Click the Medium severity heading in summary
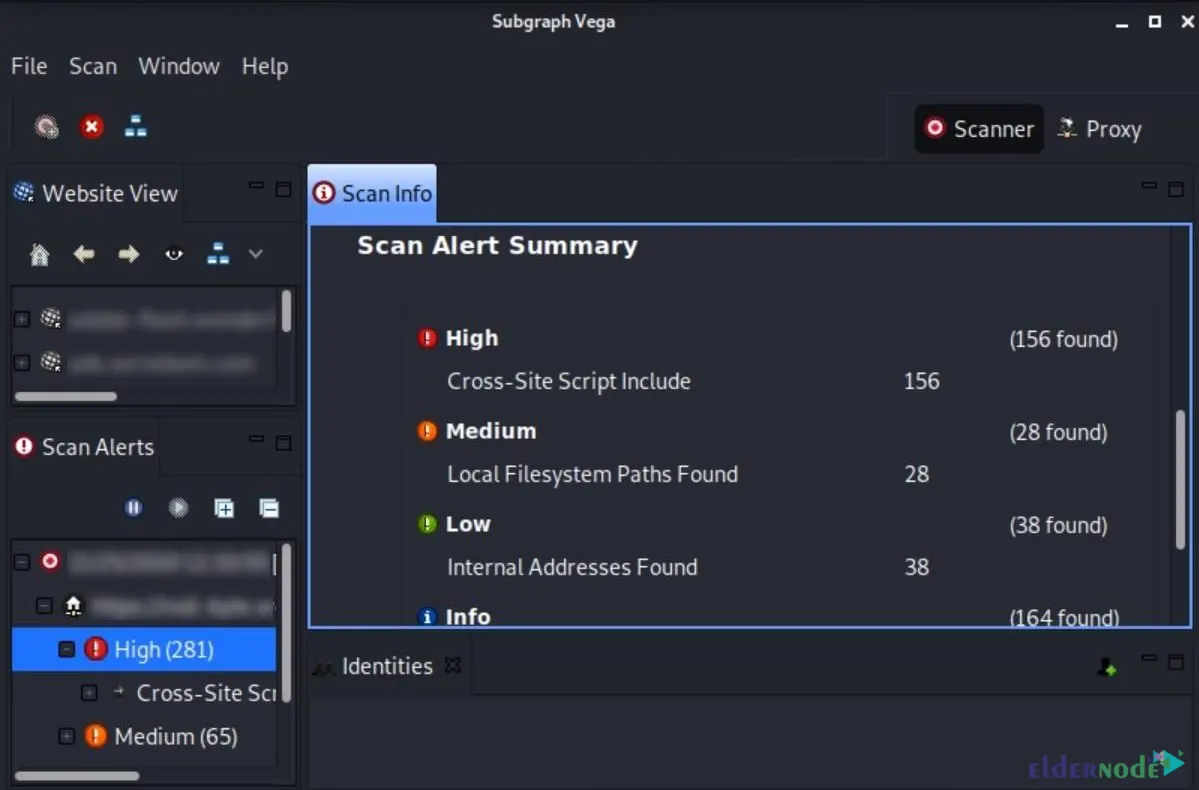 point(491,431)
